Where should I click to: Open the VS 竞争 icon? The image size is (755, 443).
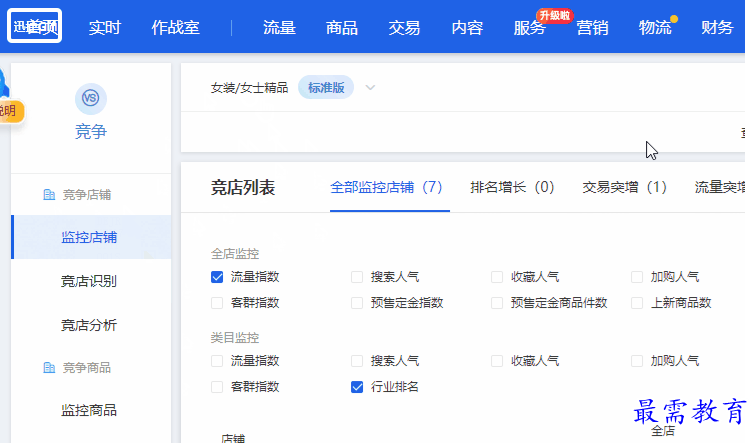(91, 98)
